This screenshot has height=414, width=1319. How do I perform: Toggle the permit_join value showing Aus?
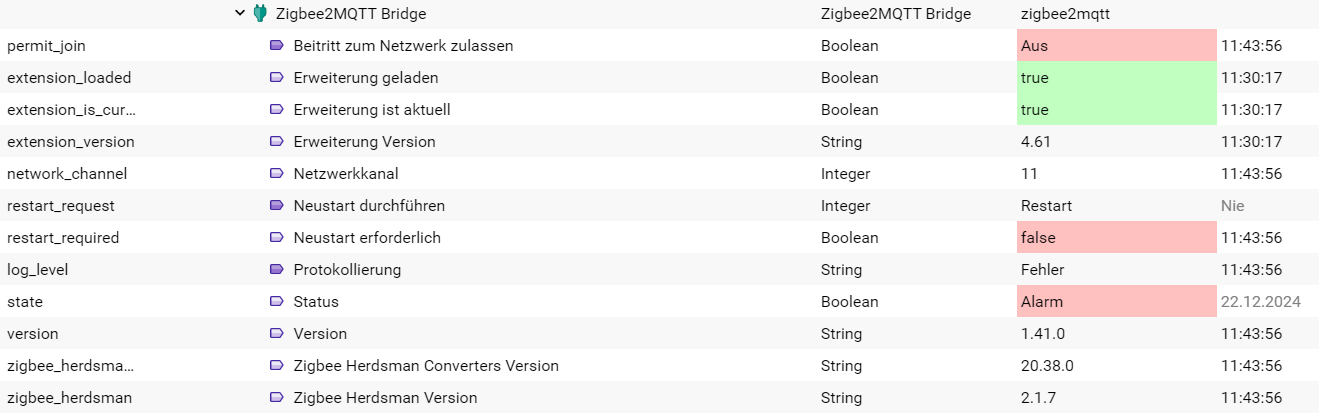coord(1116,46)
